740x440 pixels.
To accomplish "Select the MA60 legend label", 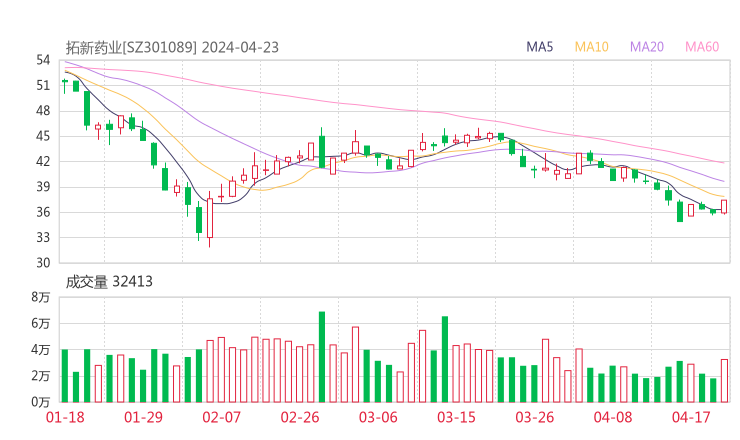I will 702,47.
